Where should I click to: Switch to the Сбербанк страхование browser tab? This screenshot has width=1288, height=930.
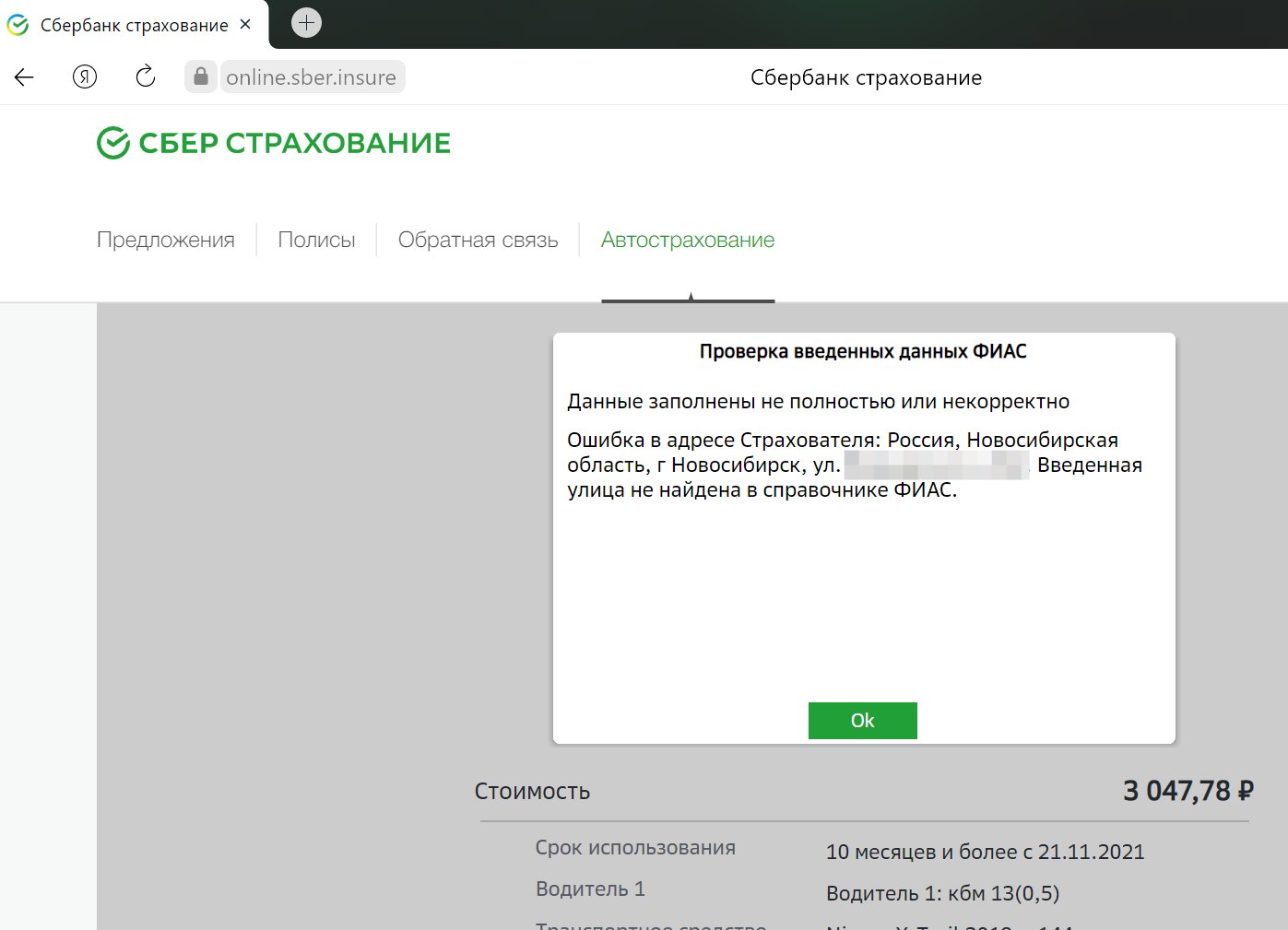pos(134,25)
